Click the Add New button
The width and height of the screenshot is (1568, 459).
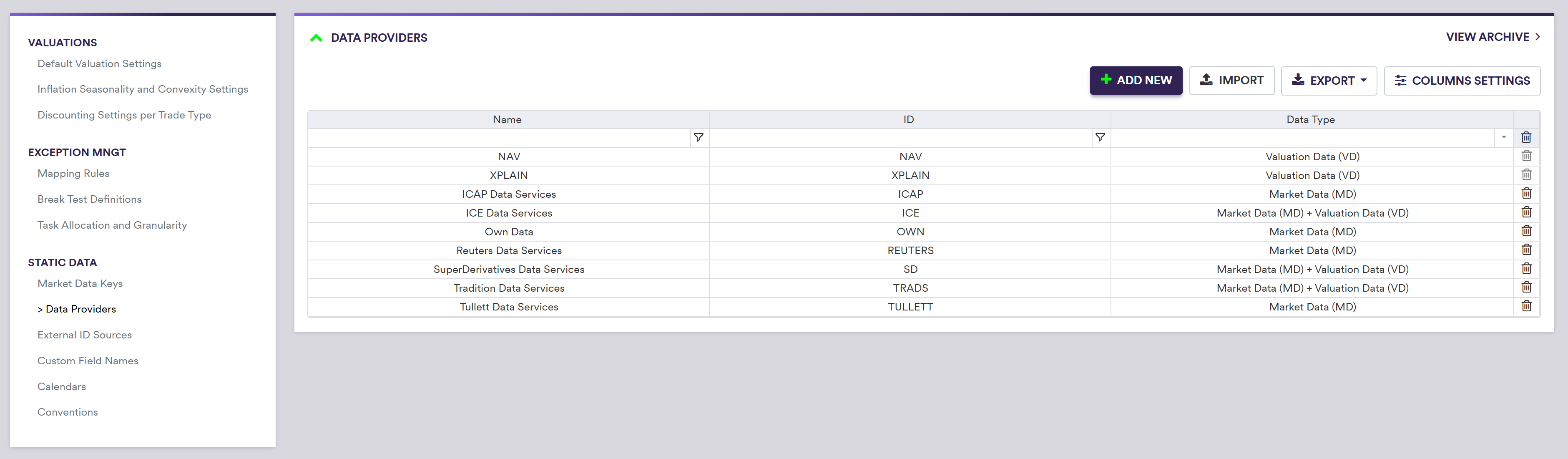(1135, 81)
